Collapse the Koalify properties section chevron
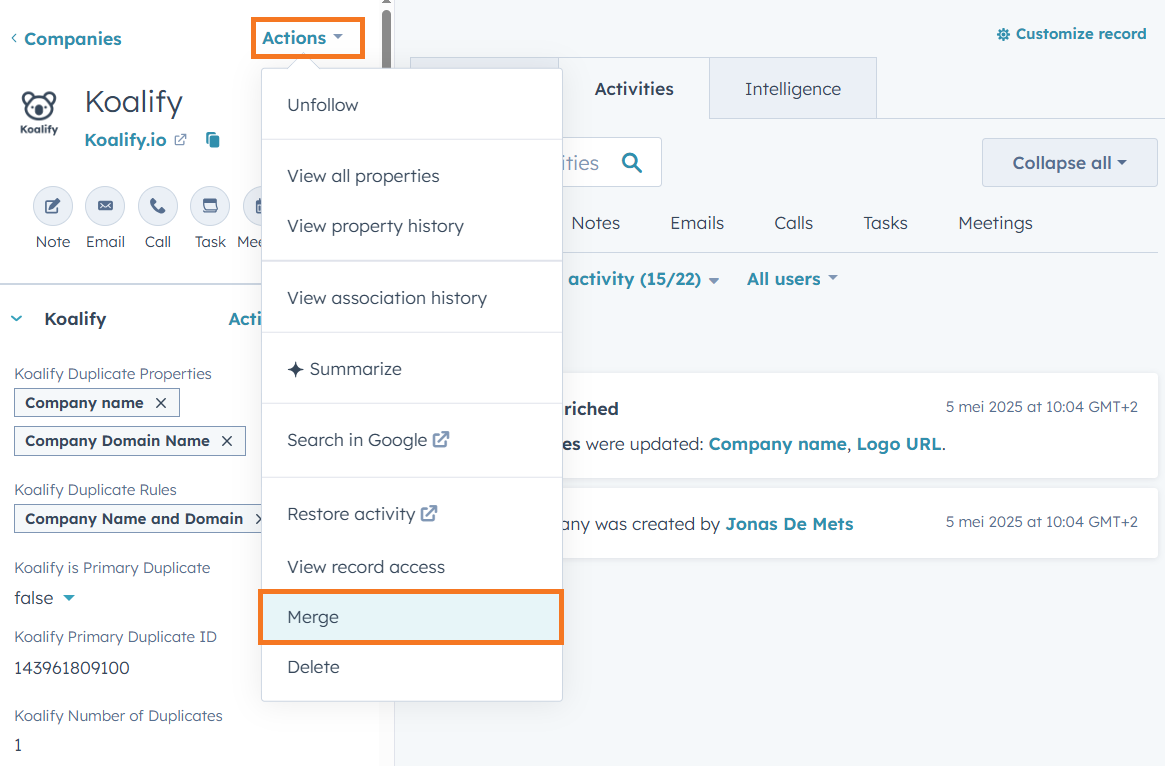1165x766 pixels. click(16, 318)
